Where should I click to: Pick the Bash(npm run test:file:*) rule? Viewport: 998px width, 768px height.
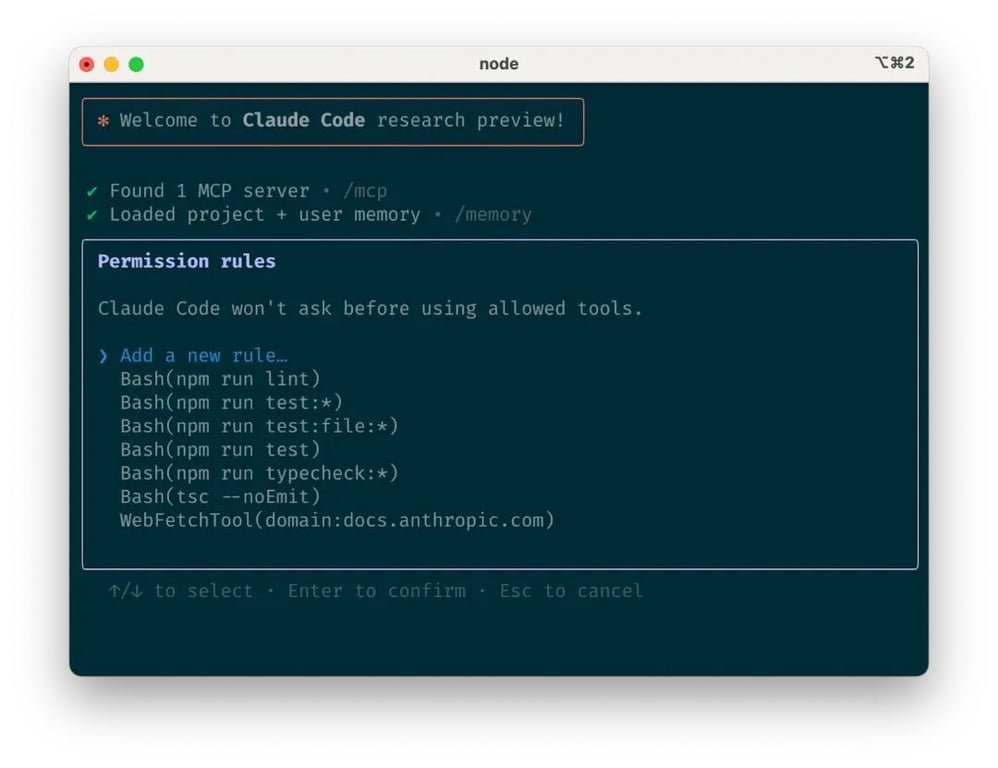click(x=259, y=426)
